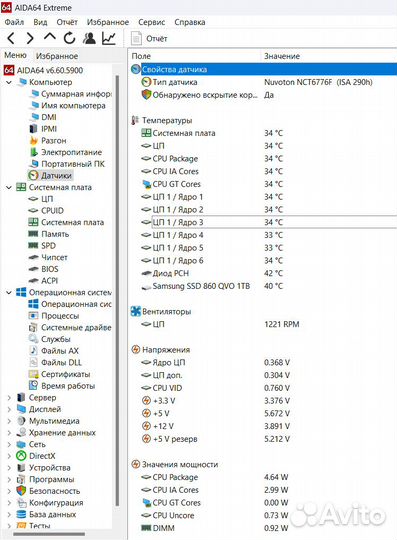Open the Файл menu
The image size is (397, 540).
tap(14, 22)
